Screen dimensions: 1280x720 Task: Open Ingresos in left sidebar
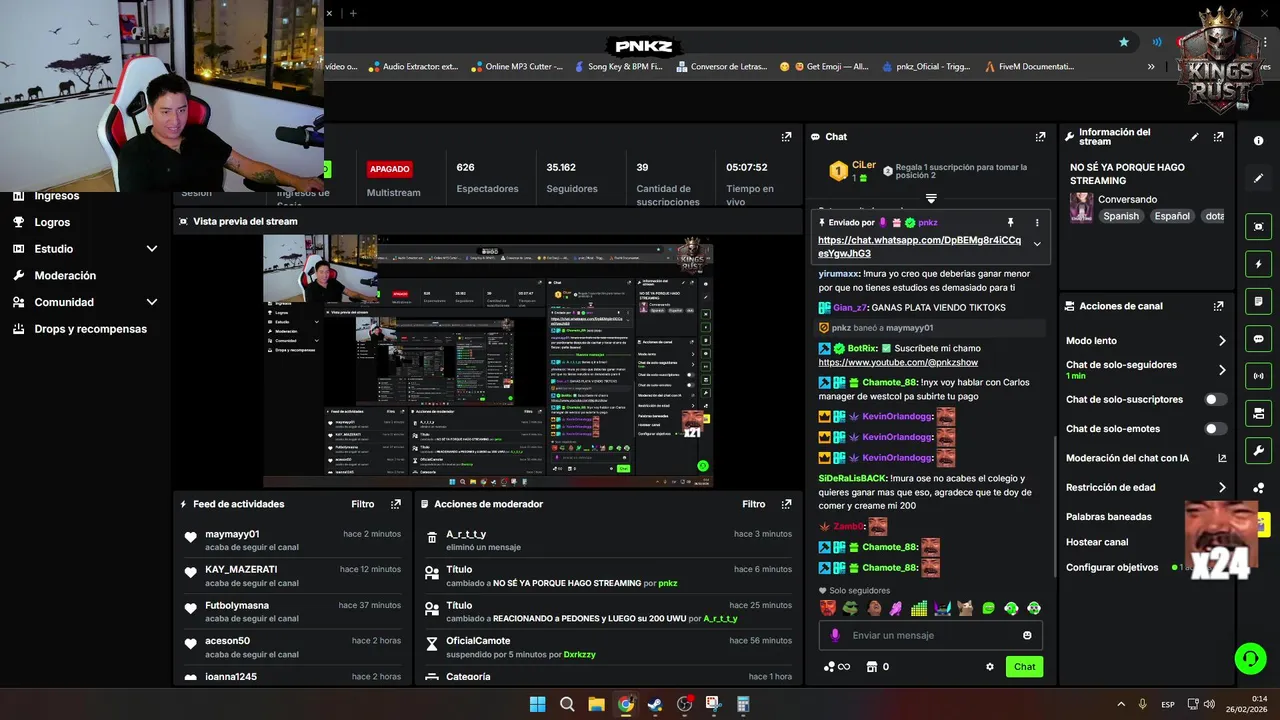coord(56,196)
